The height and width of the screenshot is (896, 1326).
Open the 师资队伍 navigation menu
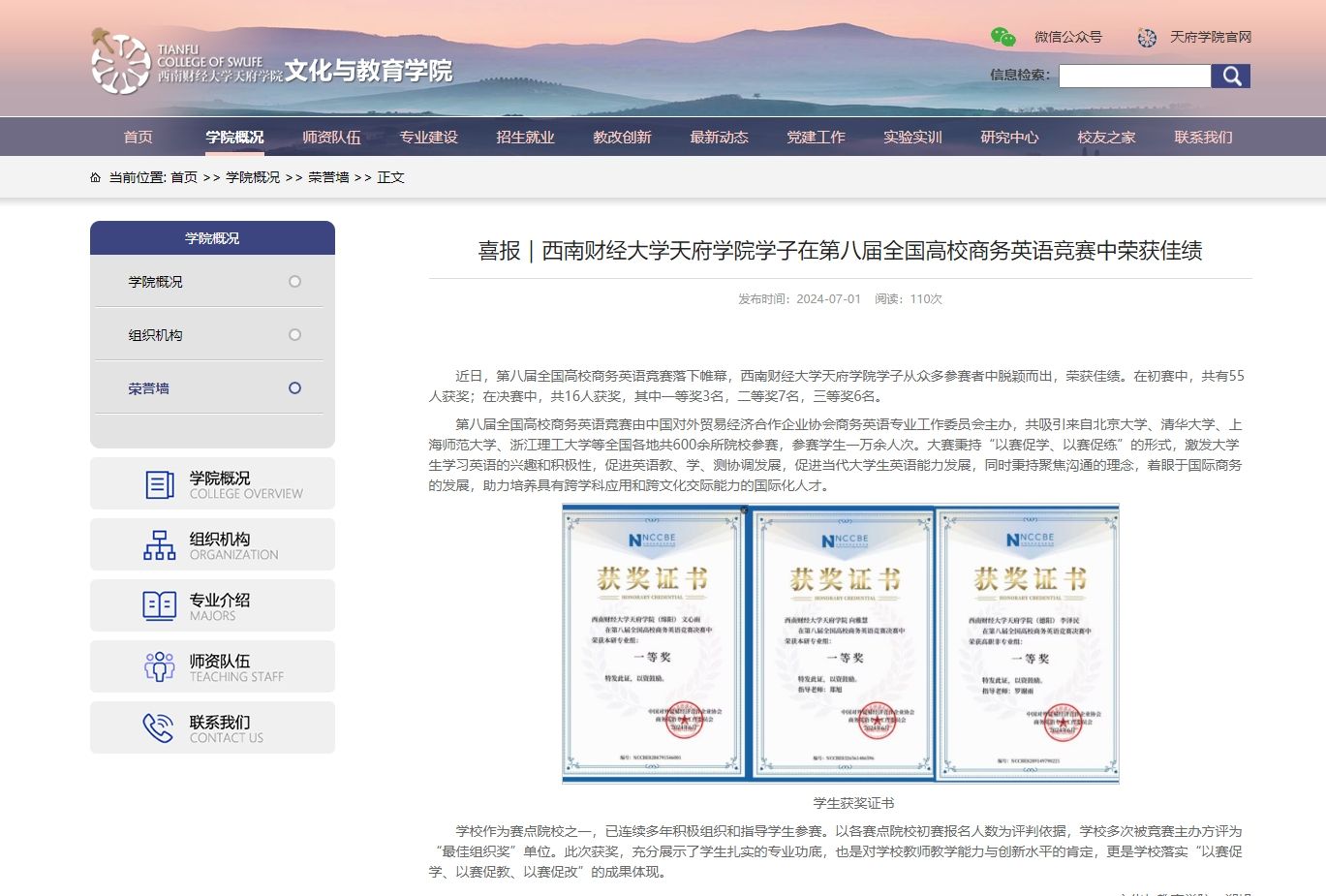pyautogui.click(x=331, y=138)
